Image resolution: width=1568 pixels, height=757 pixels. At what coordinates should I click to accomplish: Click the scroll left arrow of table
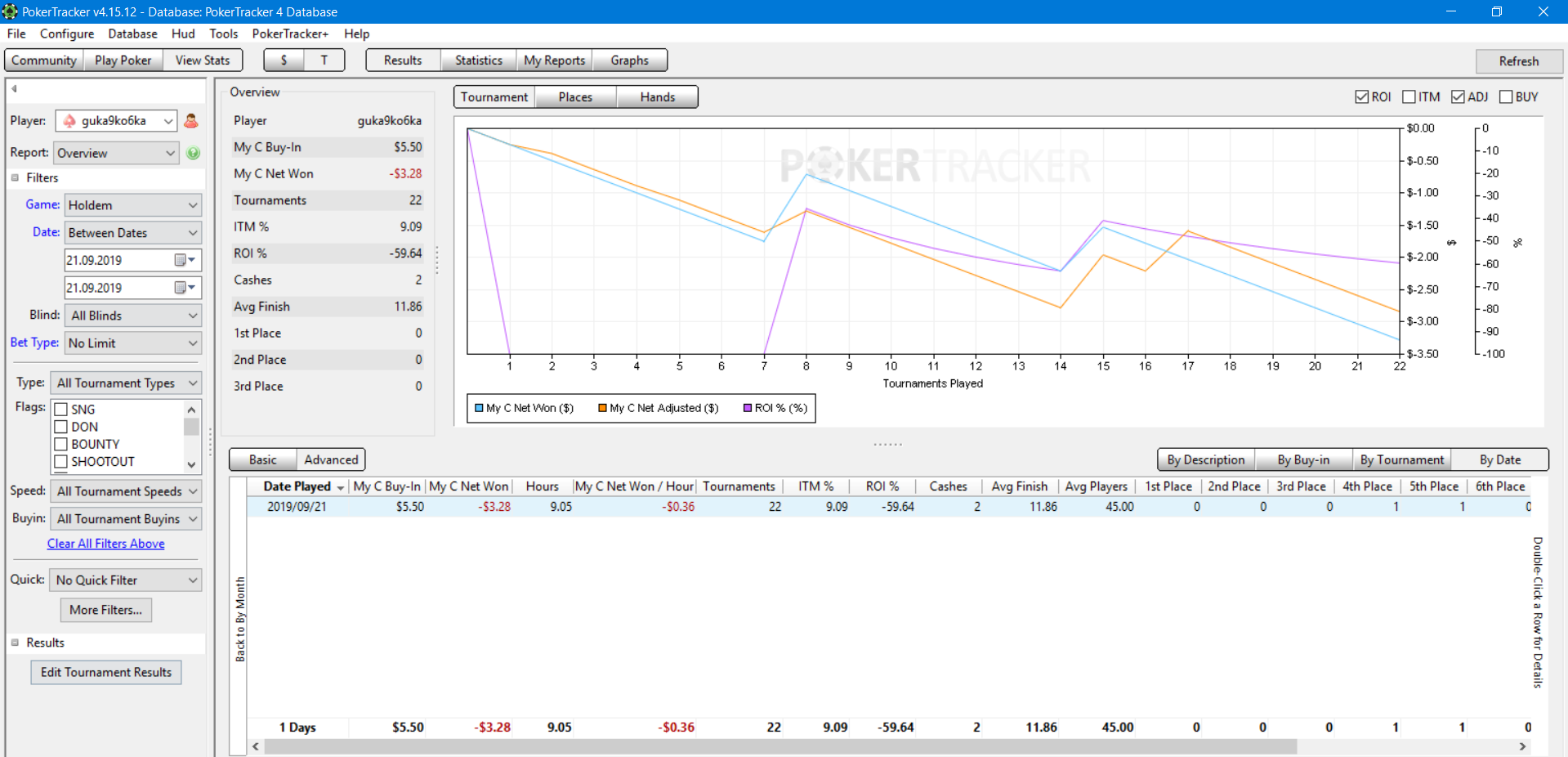(256, 746)
